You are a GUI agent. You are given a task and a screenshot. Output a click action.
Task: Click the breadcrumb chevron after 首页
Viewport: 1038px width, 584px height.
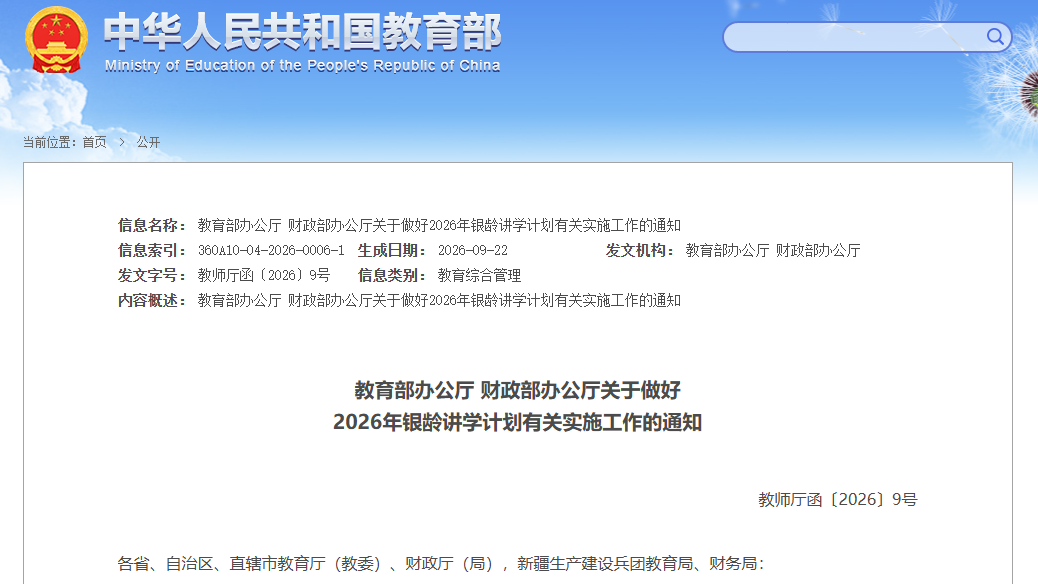tap(122, 142)
